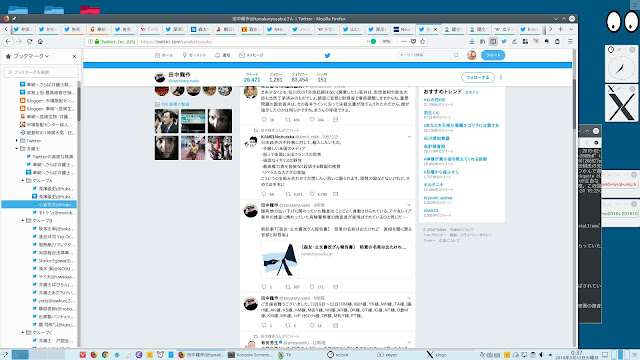Focus the Twitter keyword search box
Screen dimensions: 640x360
point(429,55)
